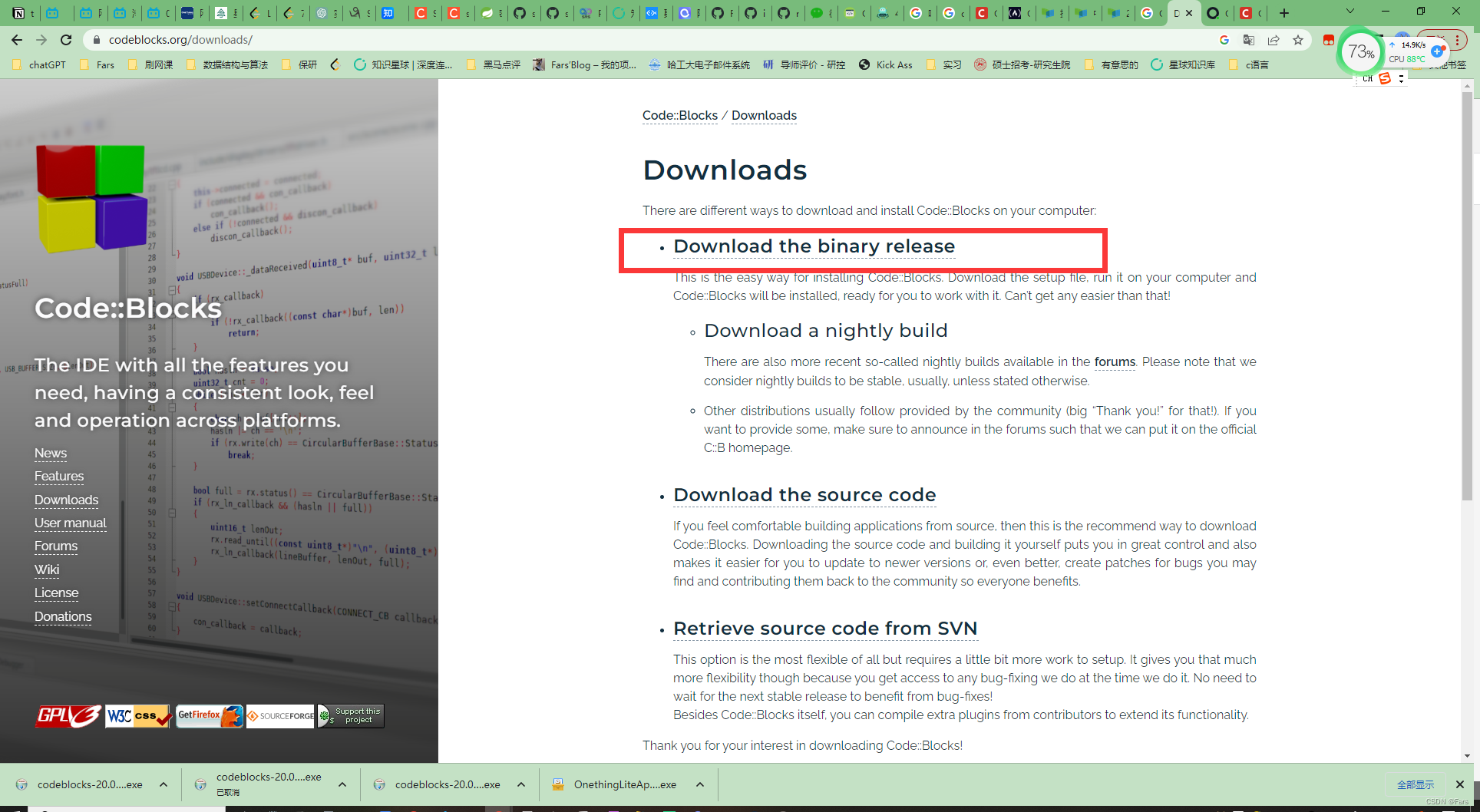Viewport: 1480px width, 812px height.
Task: Click the W3C CSS validation badge
Action: coord(138,716)
